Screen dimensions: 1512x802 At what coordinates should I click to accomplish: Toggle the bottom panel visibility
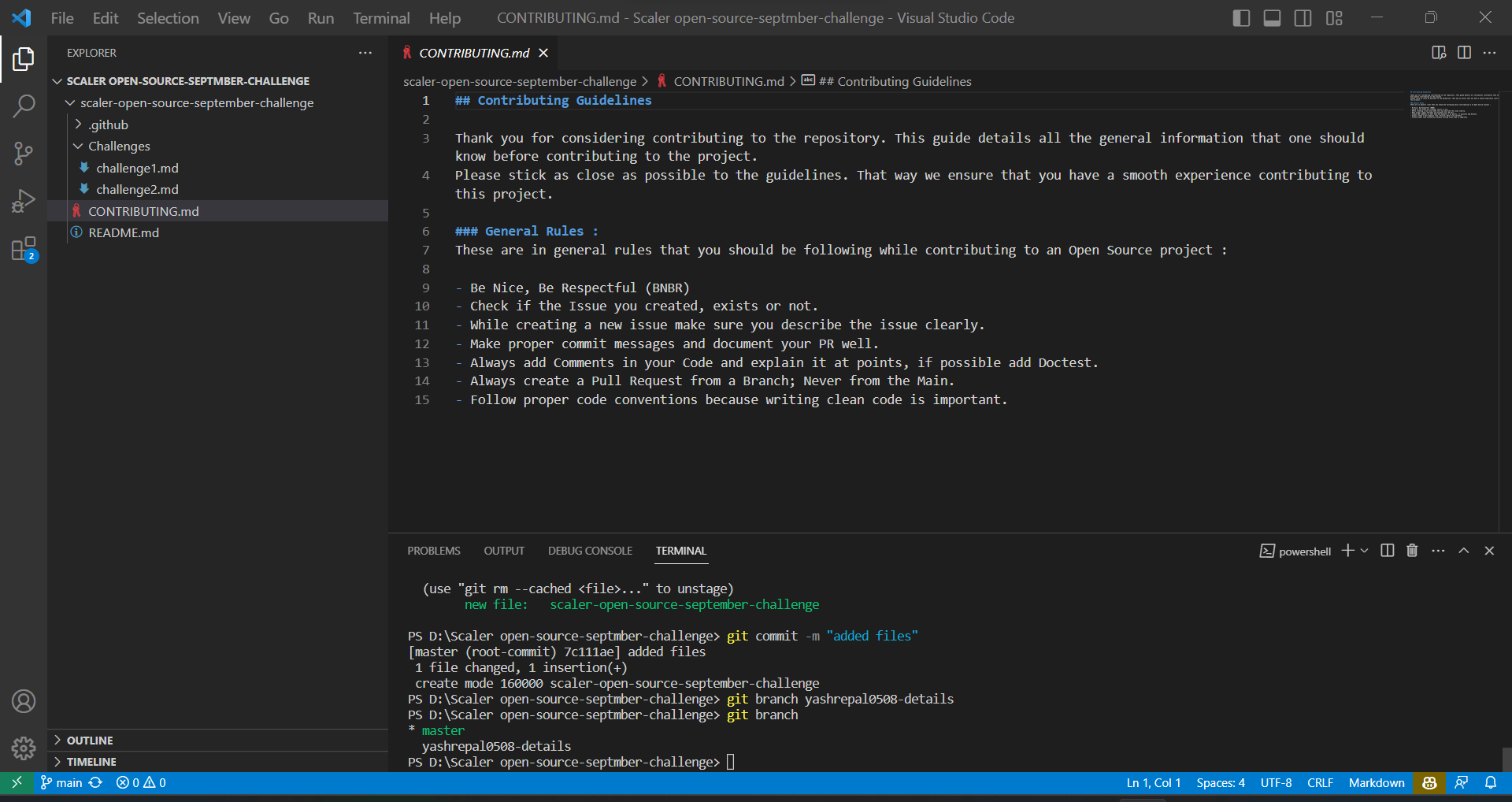(1272, 17)
